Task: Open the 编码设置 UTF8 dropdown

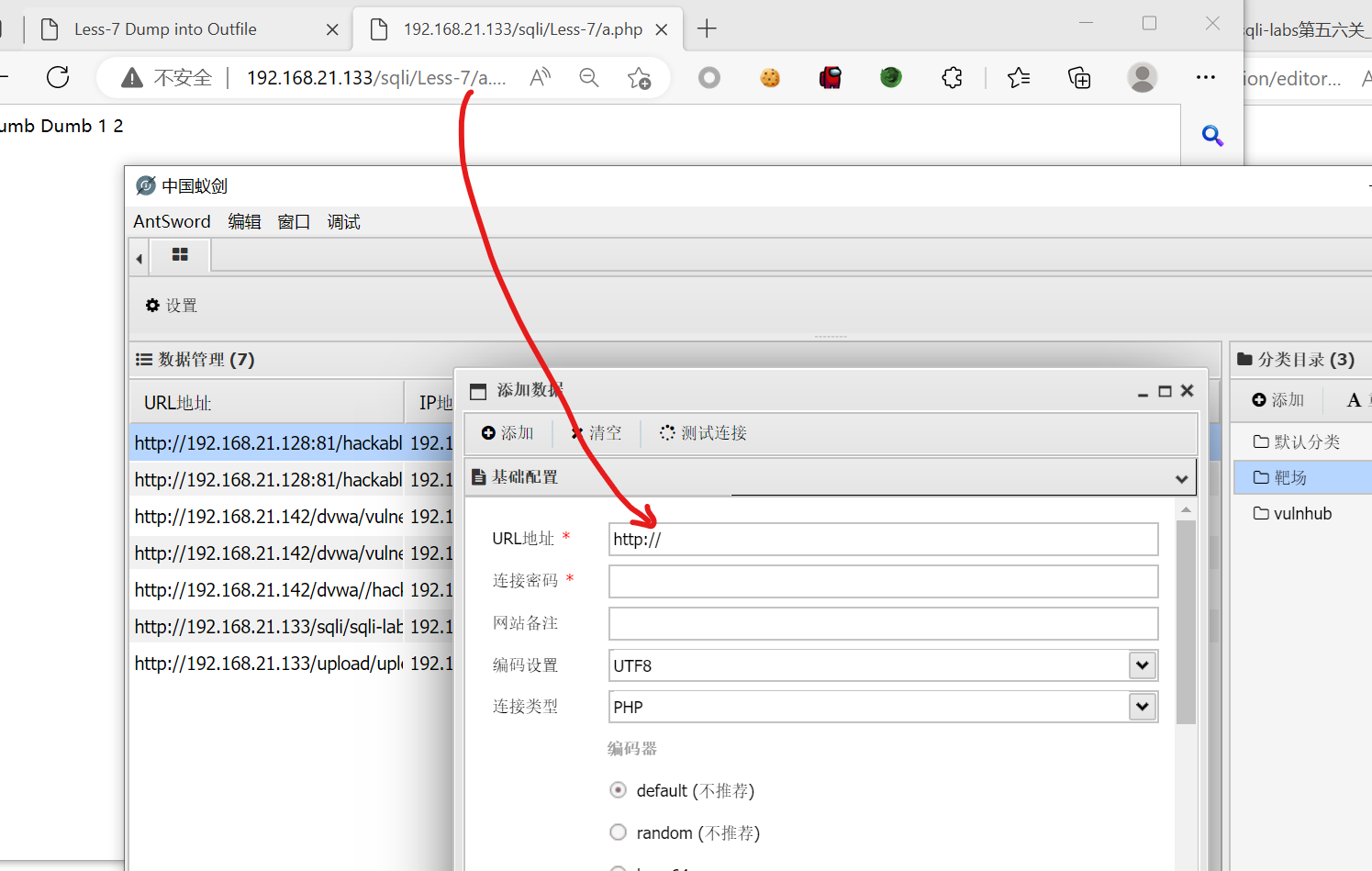Action: tap(1142, 665)
